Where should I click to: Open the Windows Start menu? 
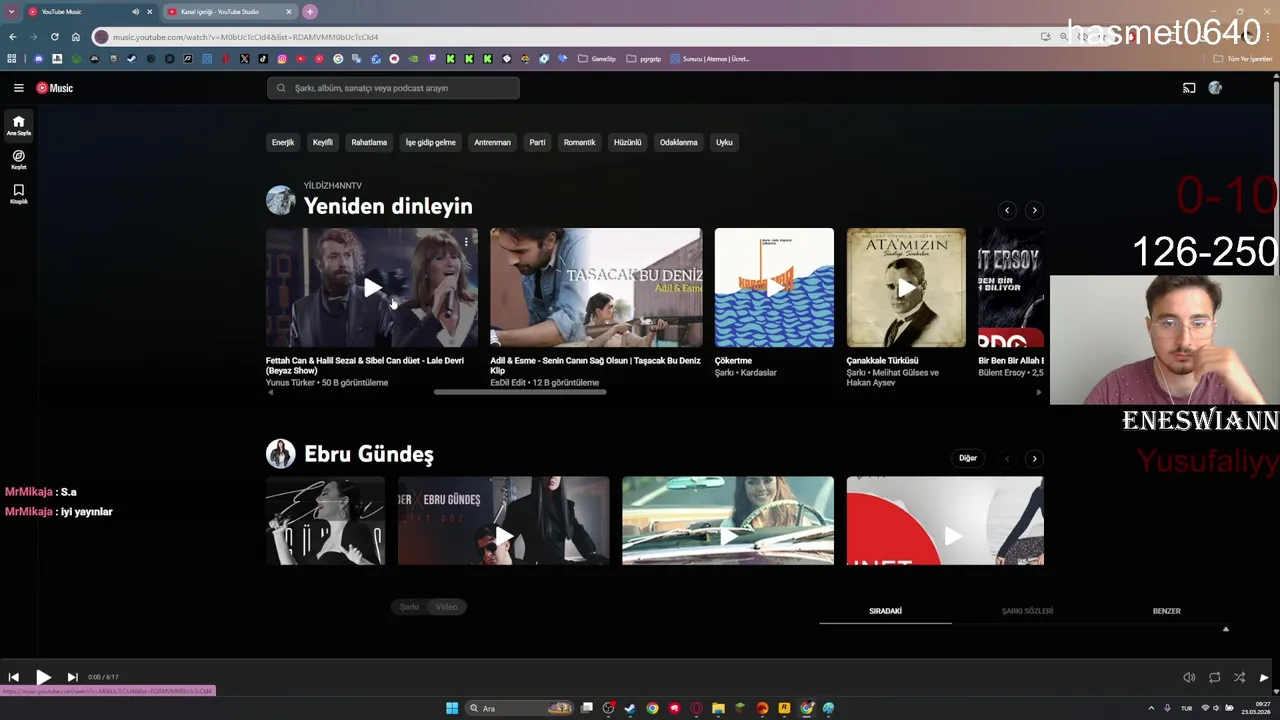pos(452,708)
